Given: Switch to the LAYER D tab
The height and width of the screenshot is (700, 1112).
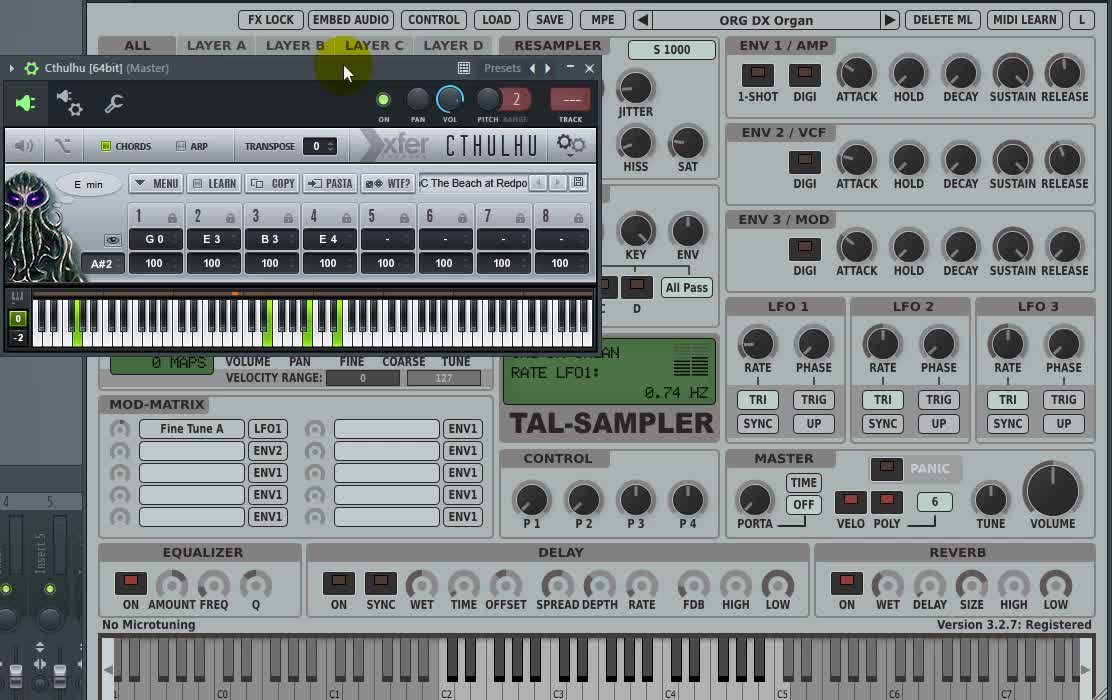Looking at the screenshot, I should point(453,45).
